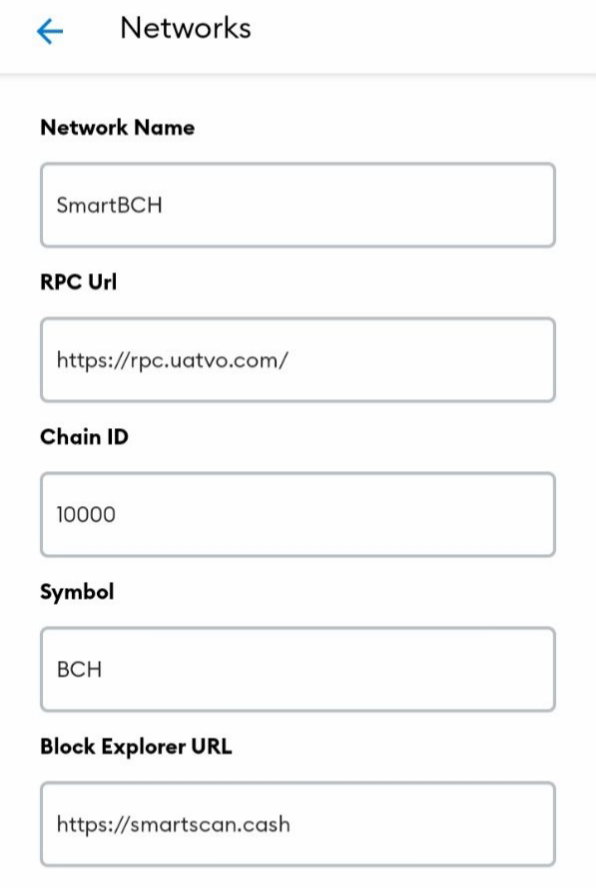Click the Symbol label
The width and height of the screenshot is (596, 888).
[77, 592]
